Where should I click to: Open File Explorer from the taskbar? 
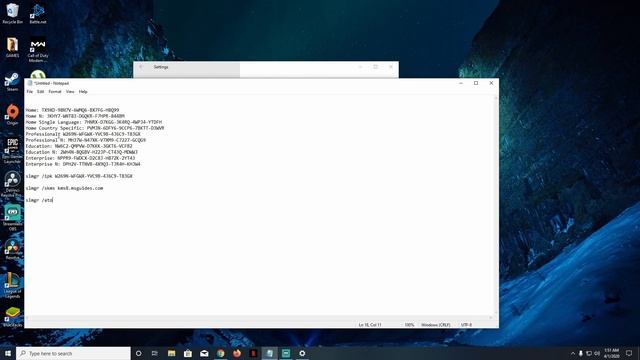pyautogui.click(x=171, y=353)
